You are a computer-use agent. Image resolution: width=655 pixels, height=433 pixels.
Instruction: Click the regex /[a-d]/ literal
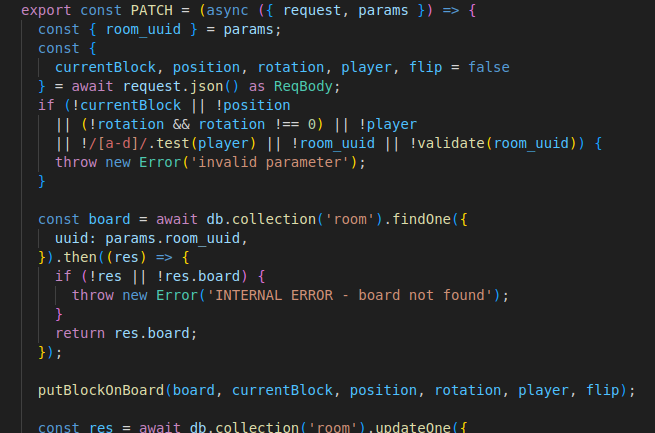118,143
